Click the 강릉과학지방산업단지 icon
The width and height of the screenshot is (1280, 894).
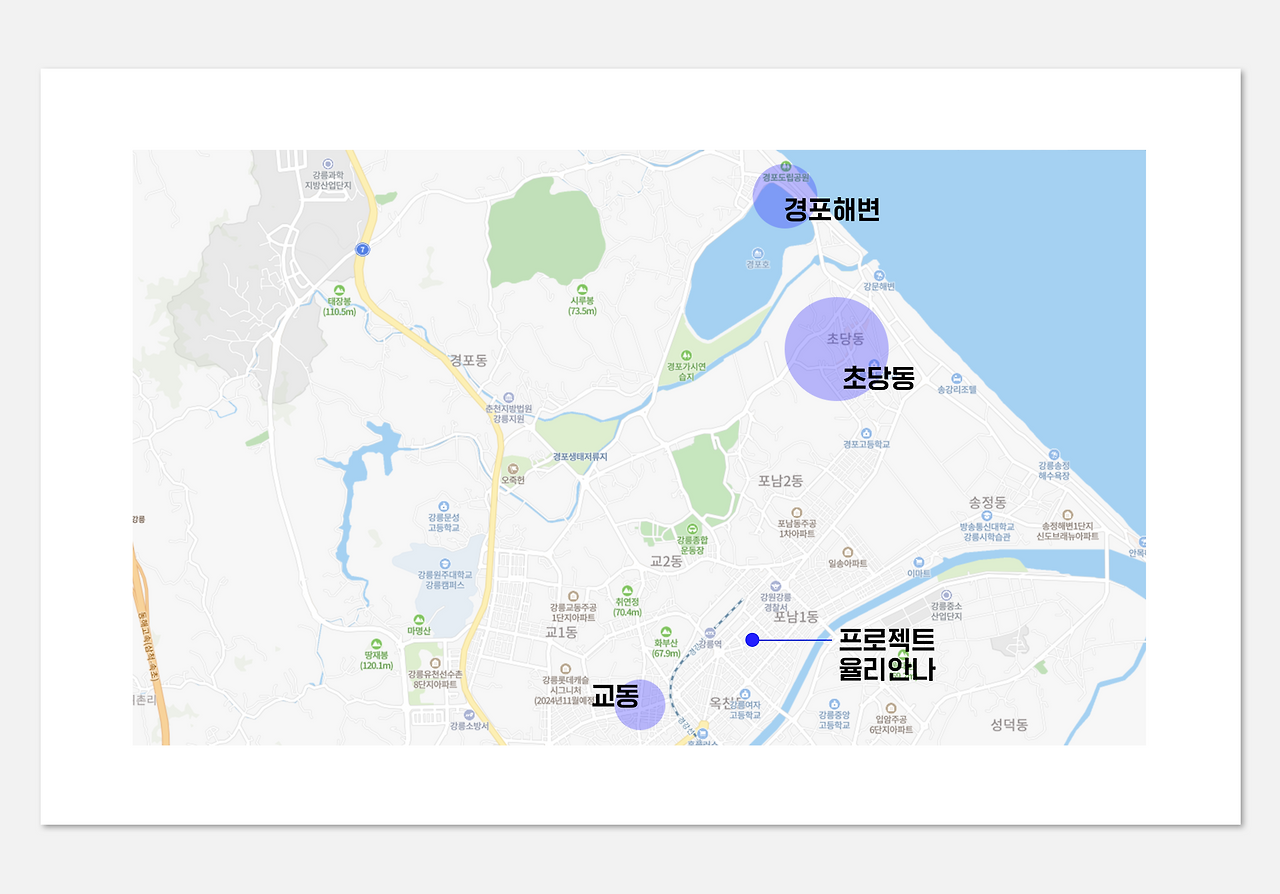(327, 163)
